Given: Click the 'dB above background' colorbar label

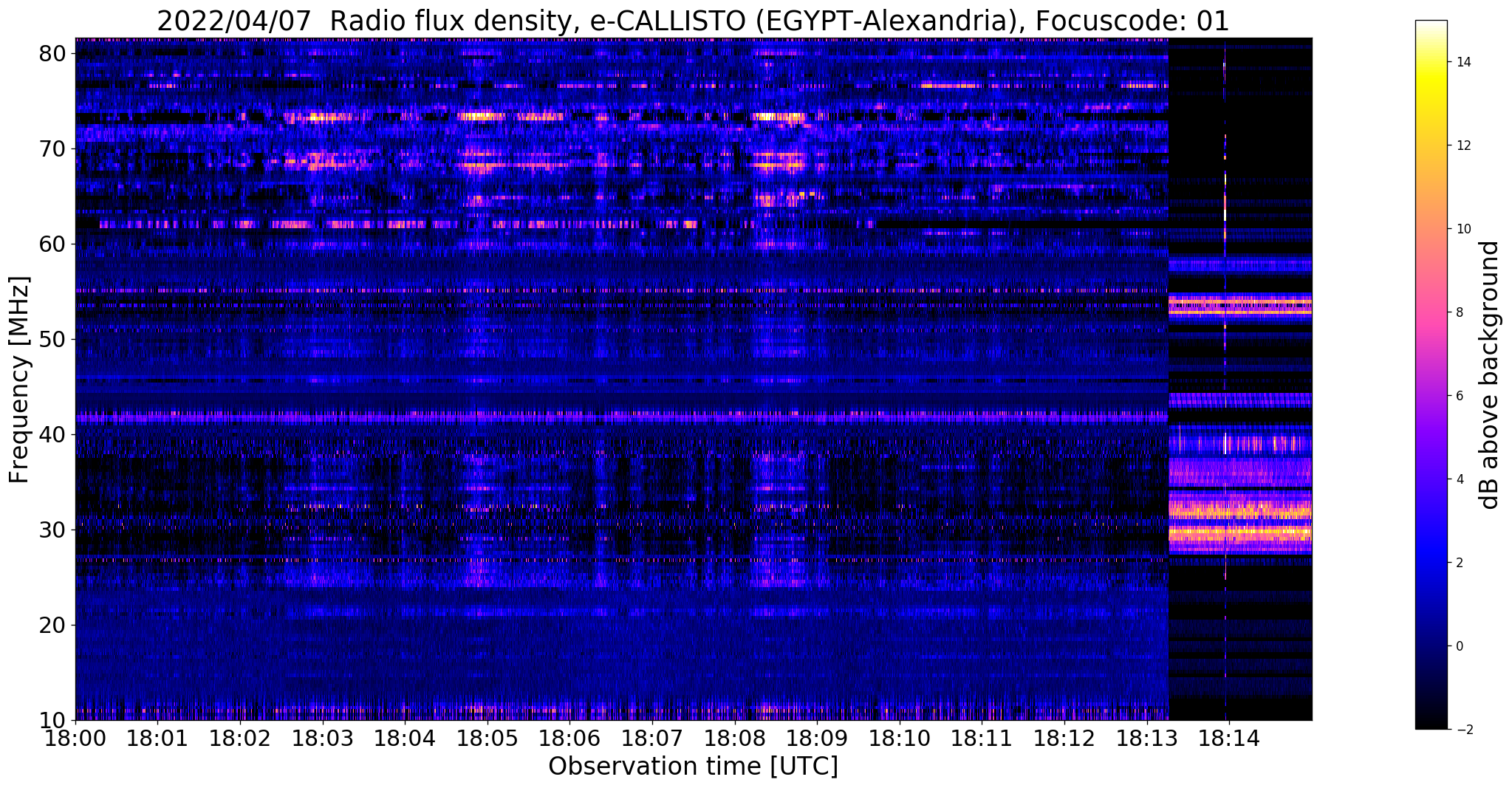Looking at the screenshot, I should click(x=1490, y=375).
